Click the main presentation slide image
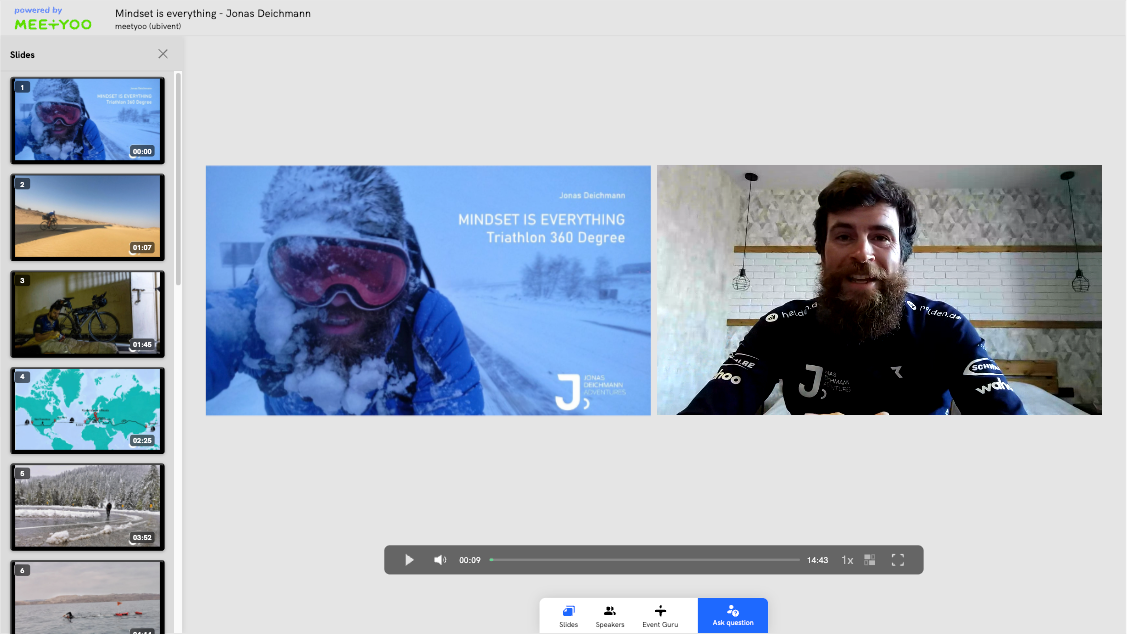 point(428,290)
